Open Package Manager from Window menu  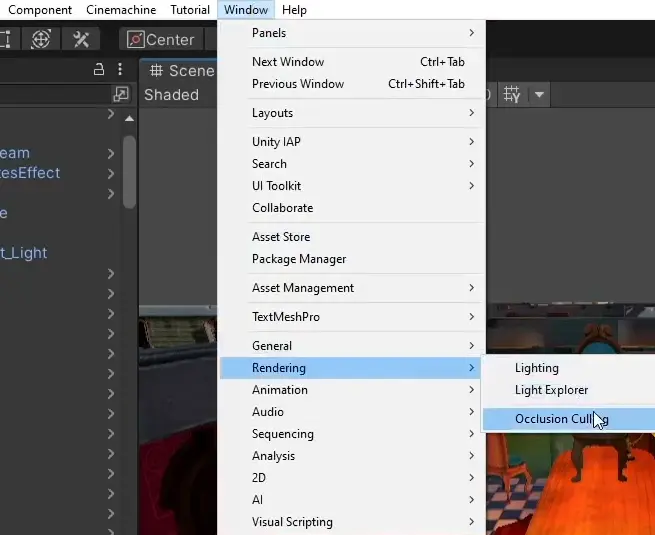tap(299, 259)
